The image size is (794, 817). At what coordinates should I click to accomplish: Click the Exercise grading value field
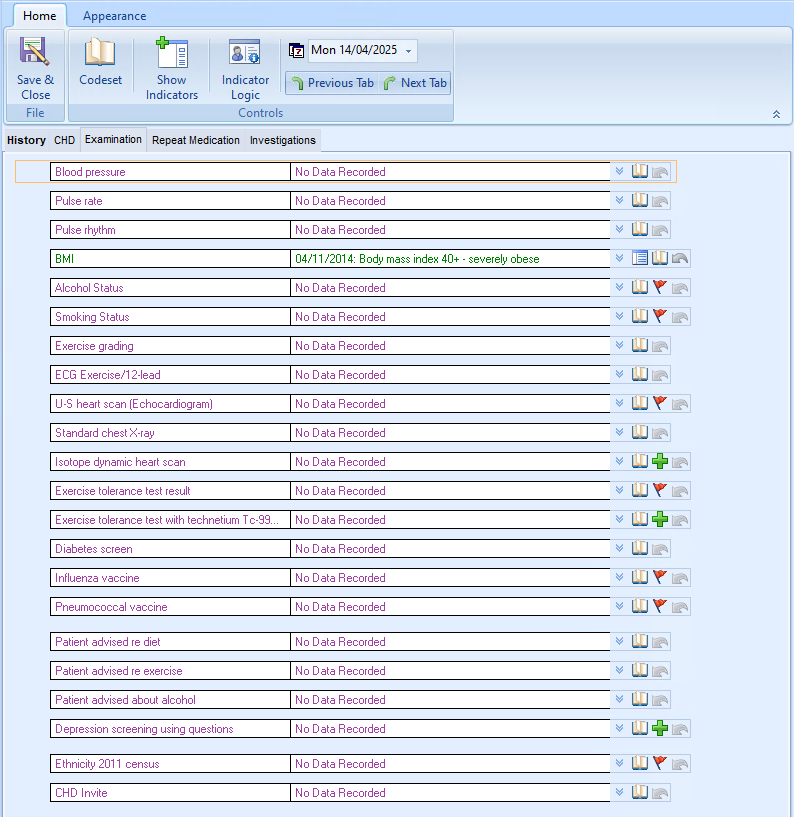tap(450, 346)
